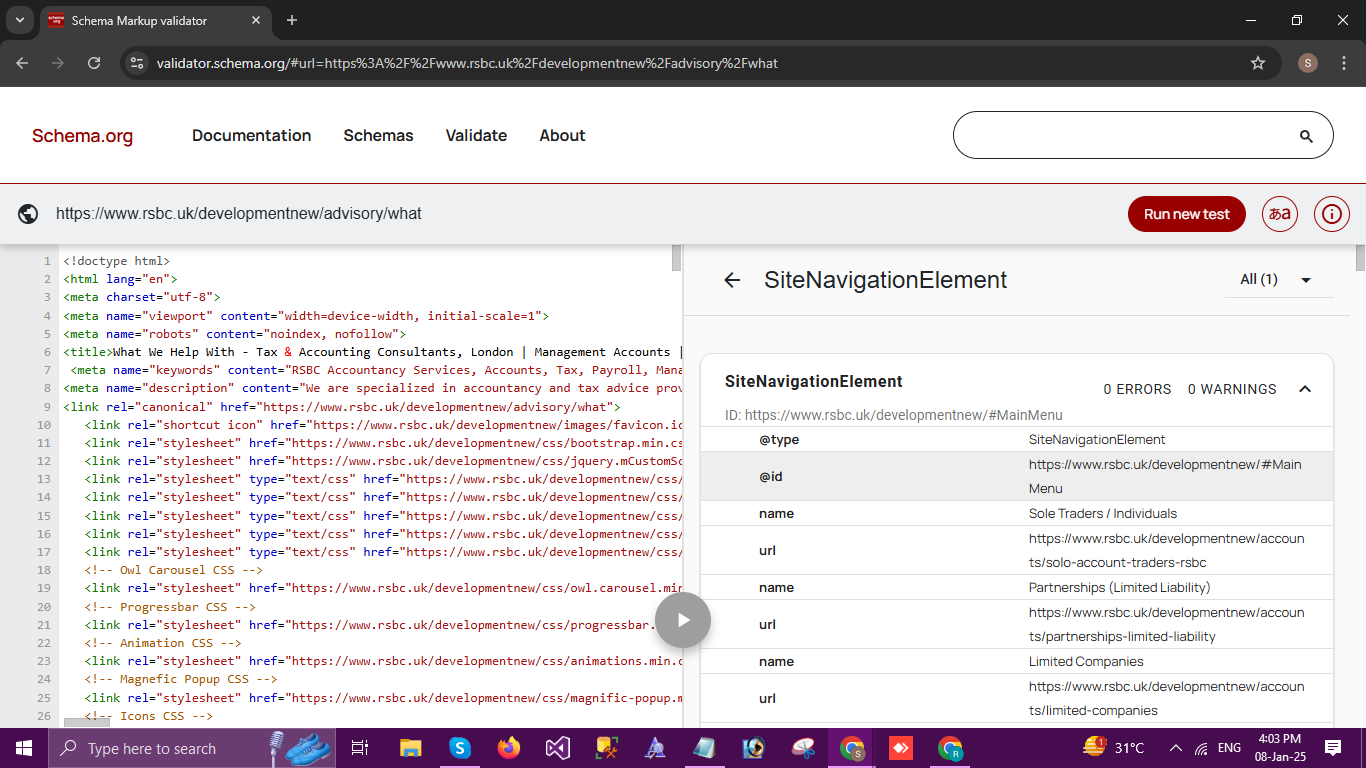Click the weather 31°C widget

(1114, 748)
